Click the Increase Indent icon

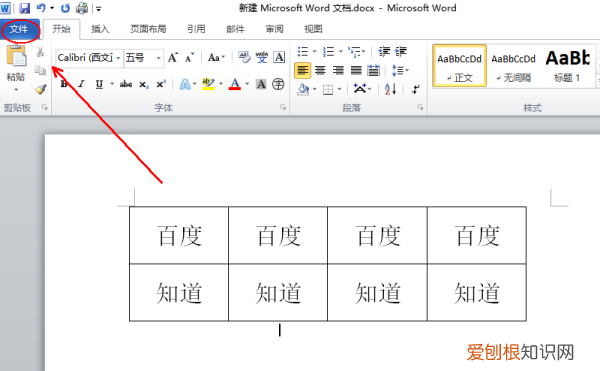tap(401, 51)
